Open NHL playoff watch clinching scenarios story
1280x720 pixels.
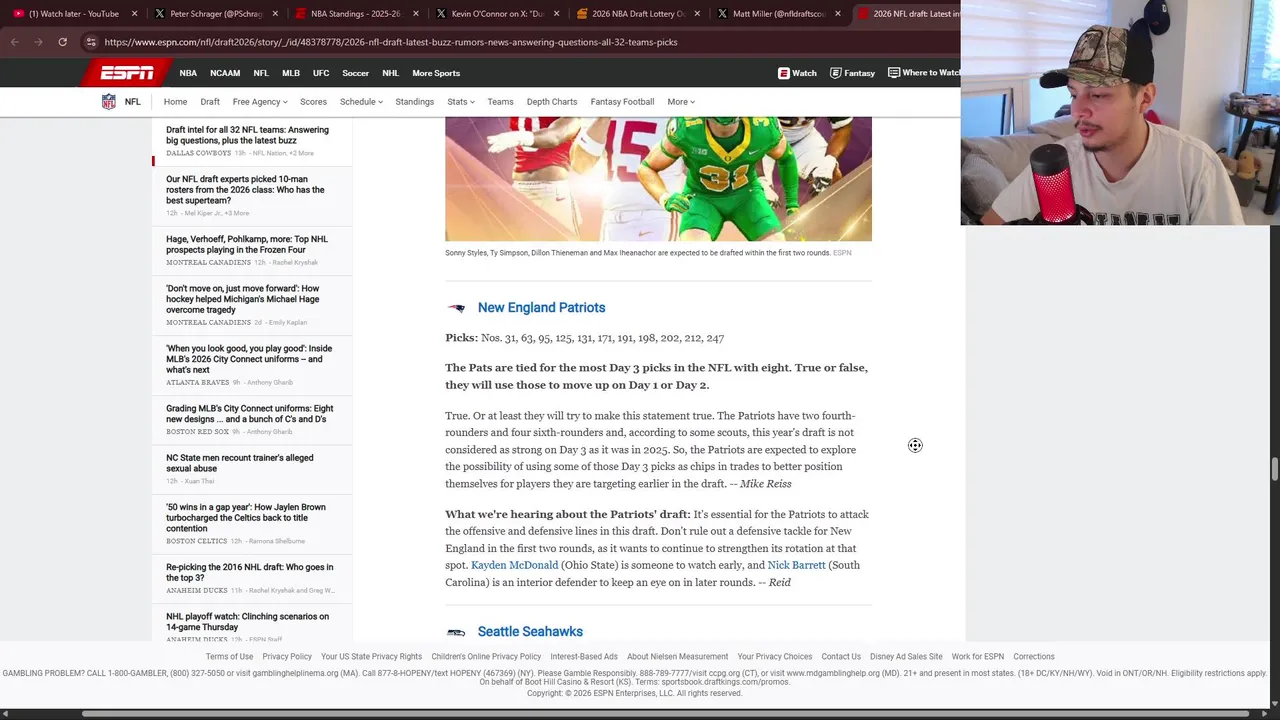247,622
